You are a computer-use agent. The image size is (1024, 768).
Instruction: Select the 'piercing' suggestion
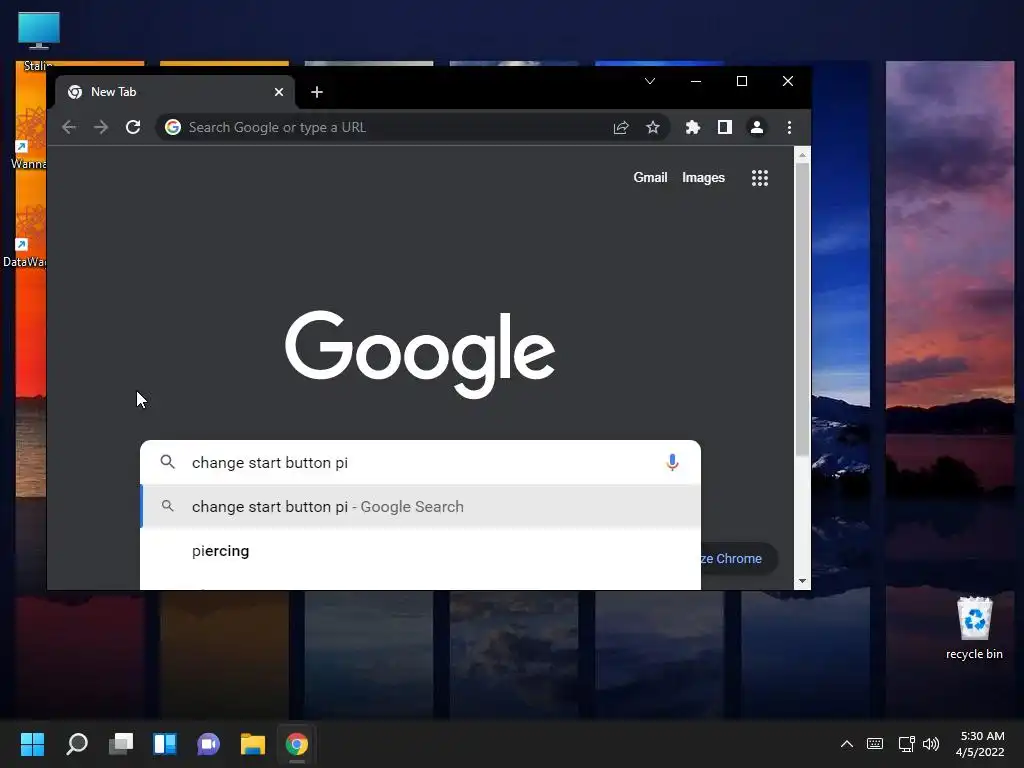(421, 551)
